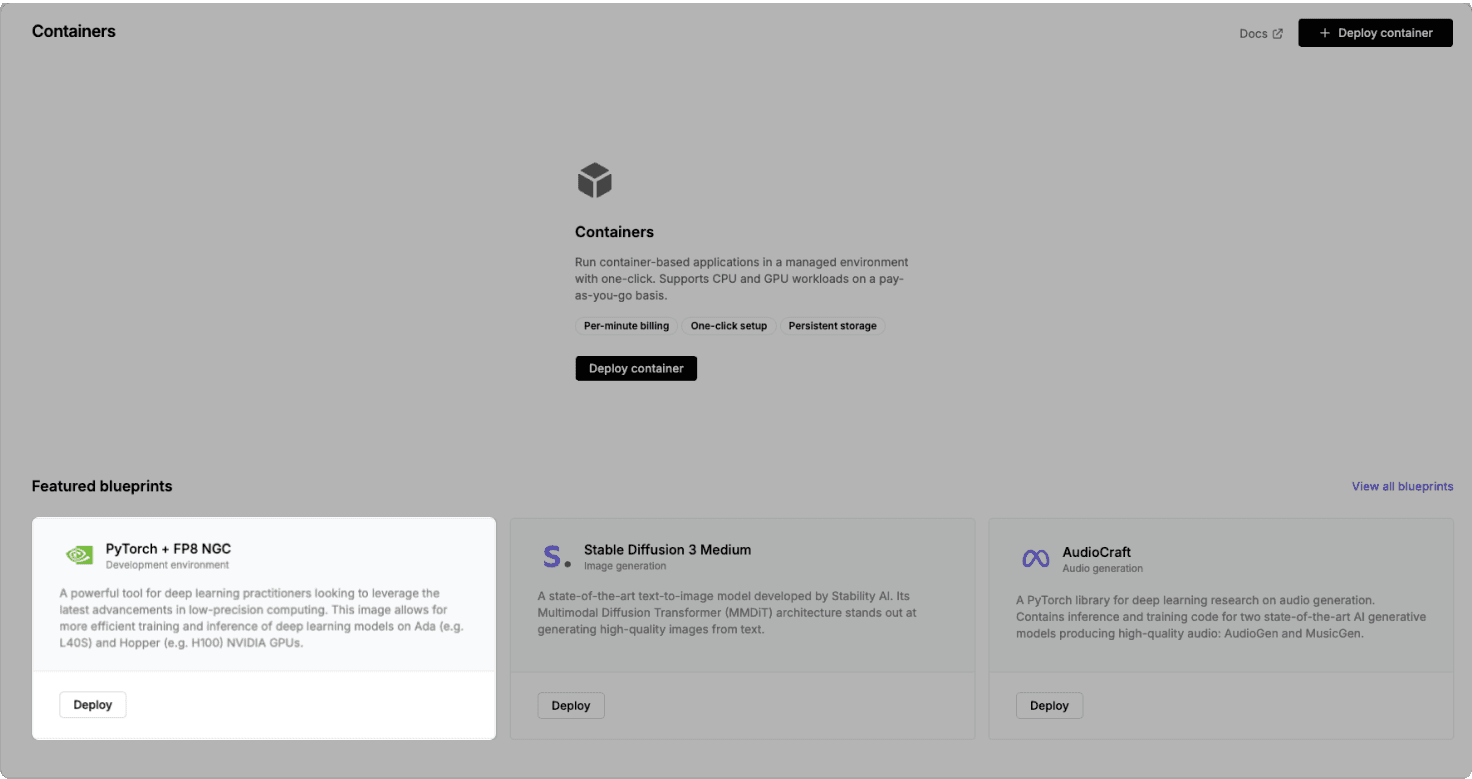The image size is (1472, 779).
Task: Open View all blueprints
Action: [1402, 486]
